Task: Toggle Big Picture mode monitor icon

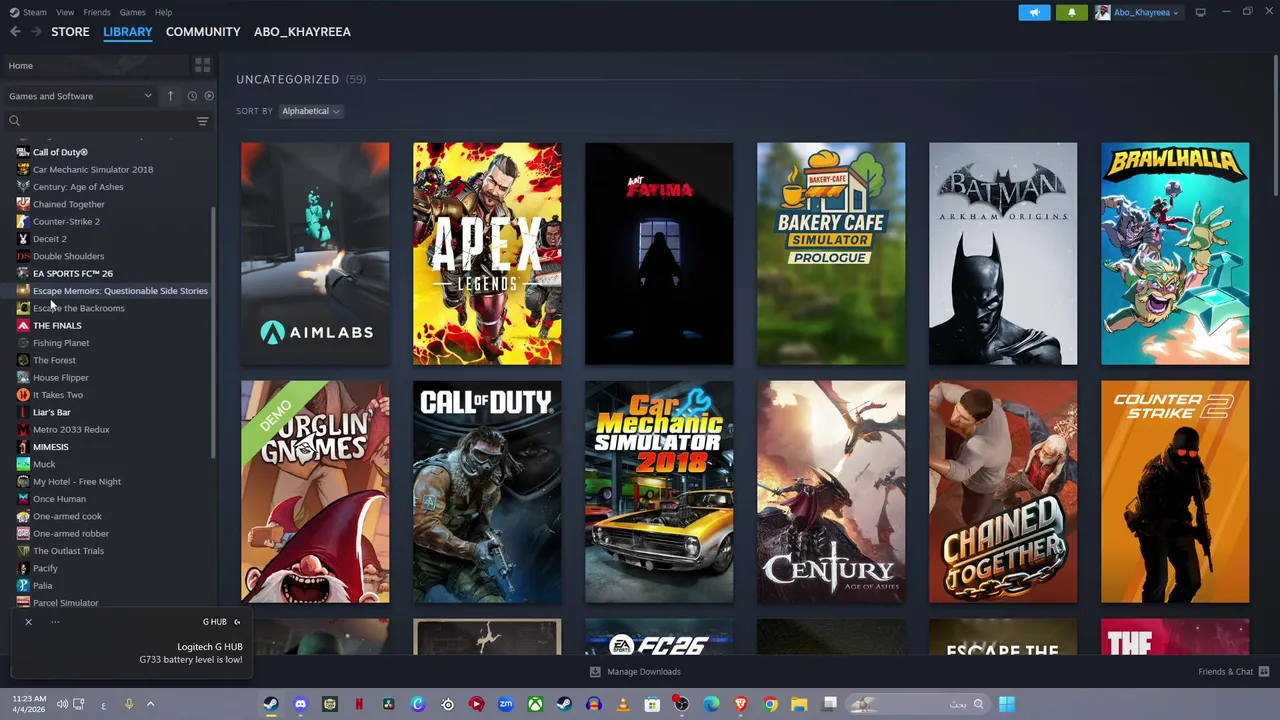Action: [1200, 12]
